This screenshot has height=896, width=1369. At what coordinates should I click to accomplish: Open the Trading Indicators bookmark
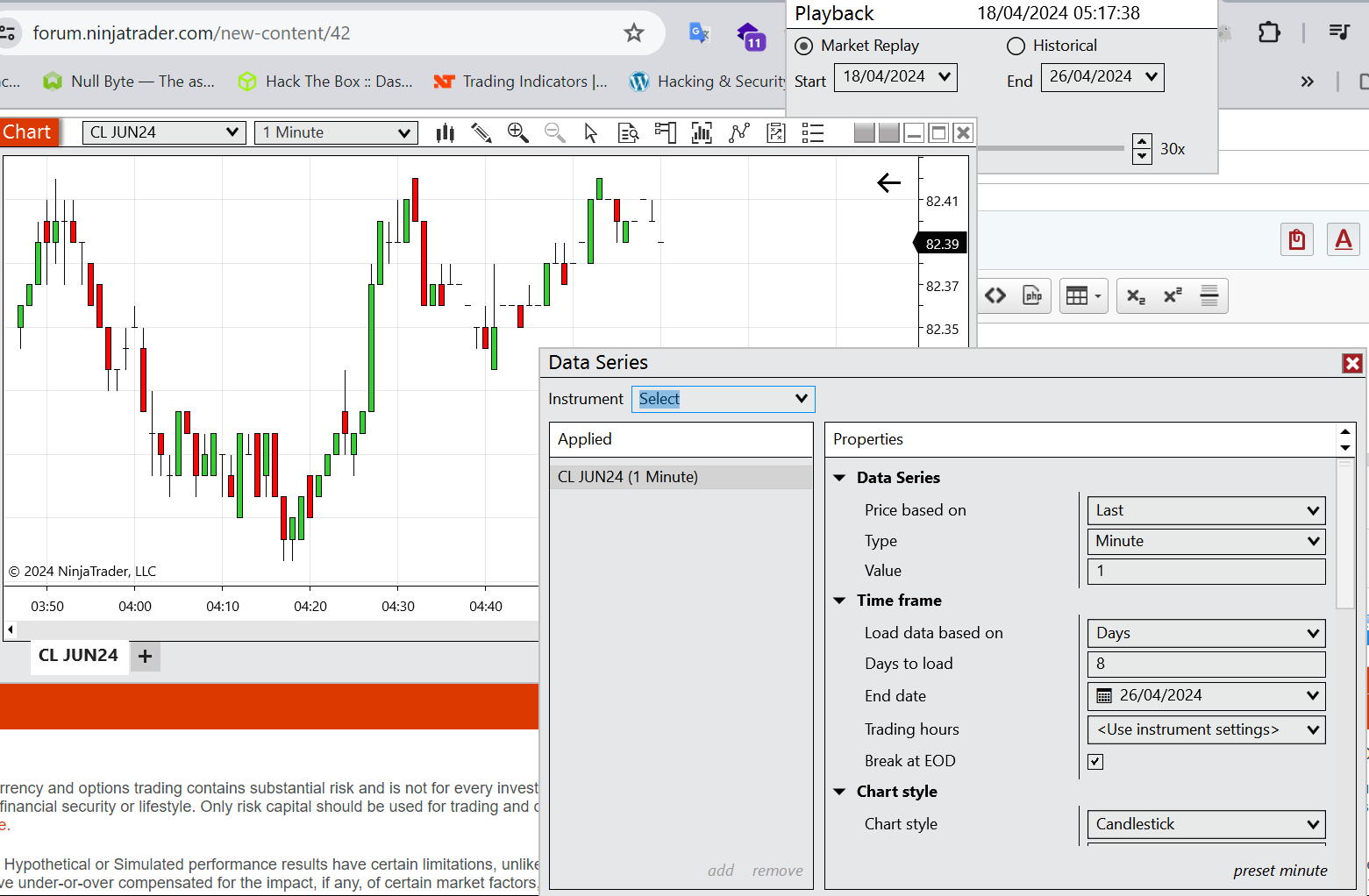[x=520, y=82]
